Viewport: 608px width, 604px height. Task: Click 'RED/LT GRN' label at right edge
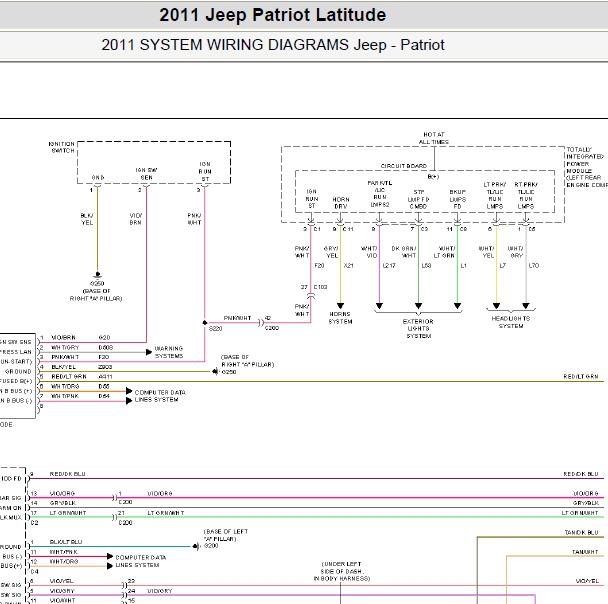coord(581,376)
